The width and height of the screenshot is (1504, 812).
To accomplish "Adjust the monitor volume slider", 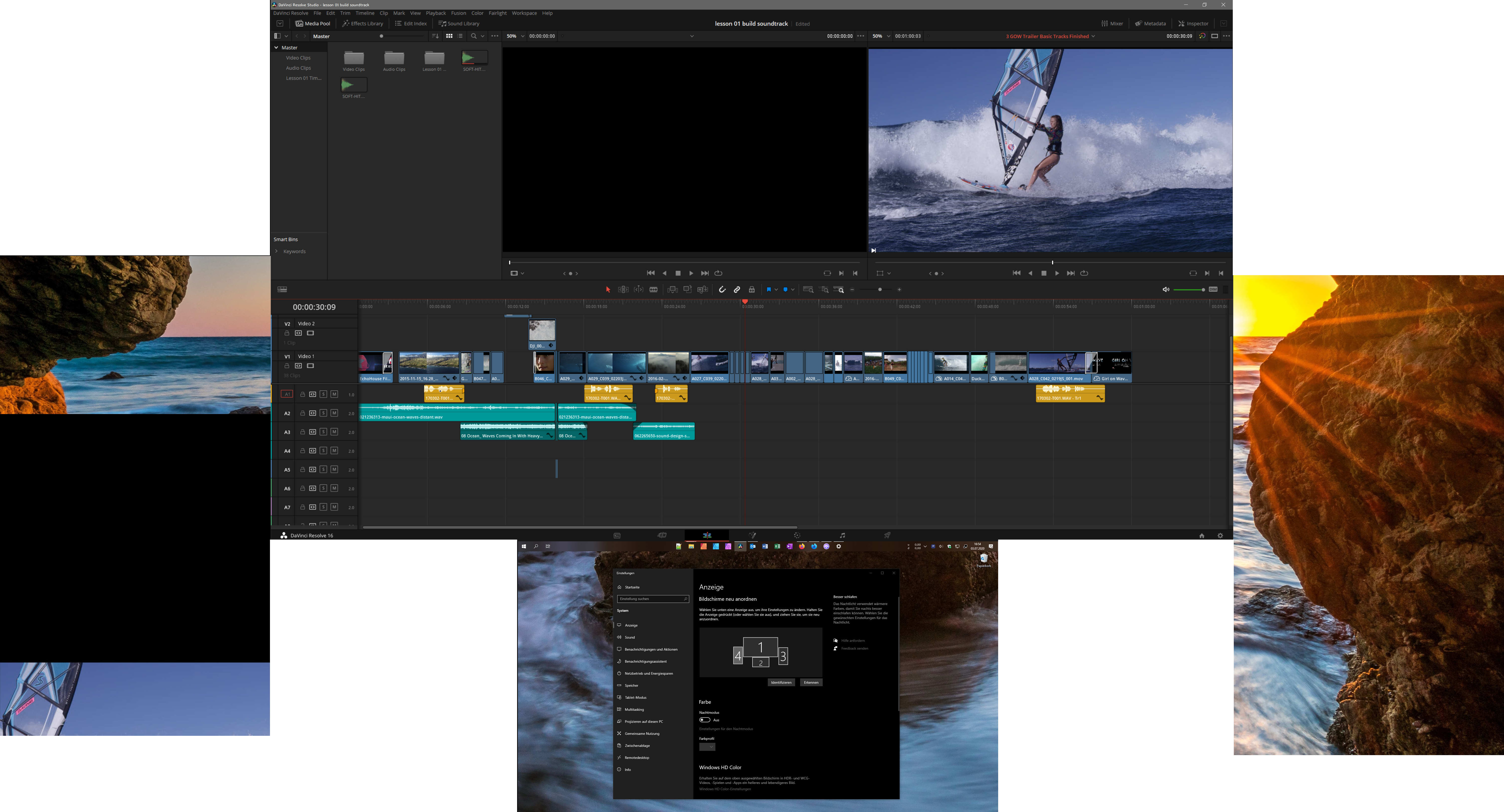I will tap(1189, 289).
